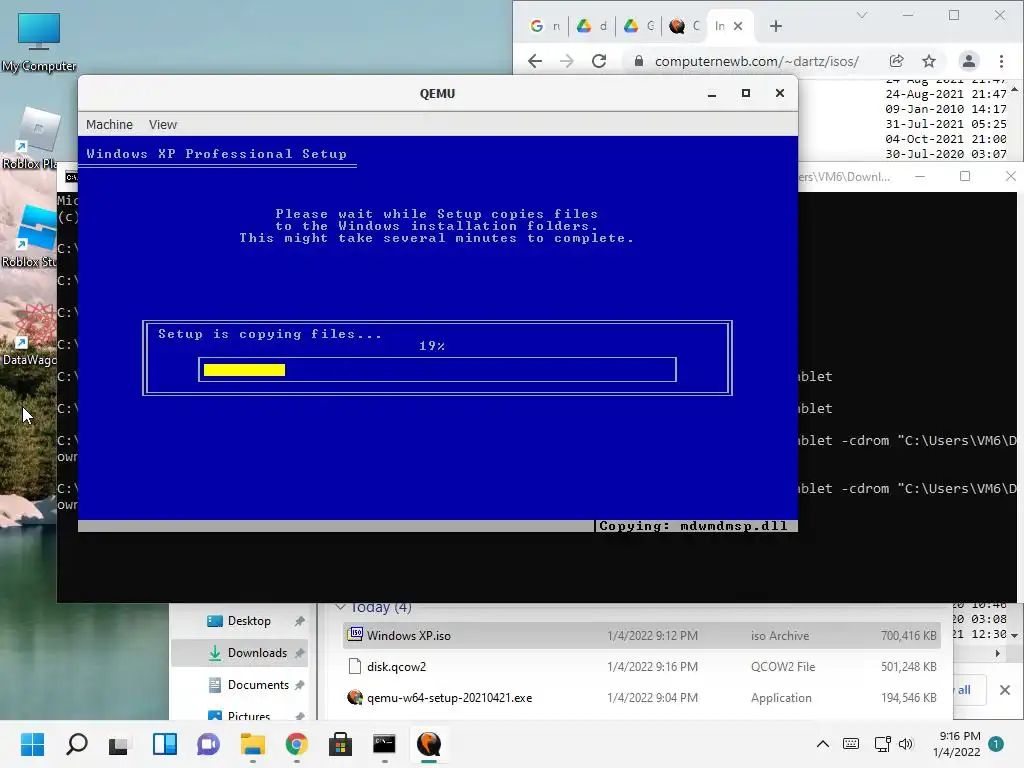The width and height of the screenshot is (1024, 768).
Task: Open Documents in Explorer sidebar
Action: pos(240,685)
